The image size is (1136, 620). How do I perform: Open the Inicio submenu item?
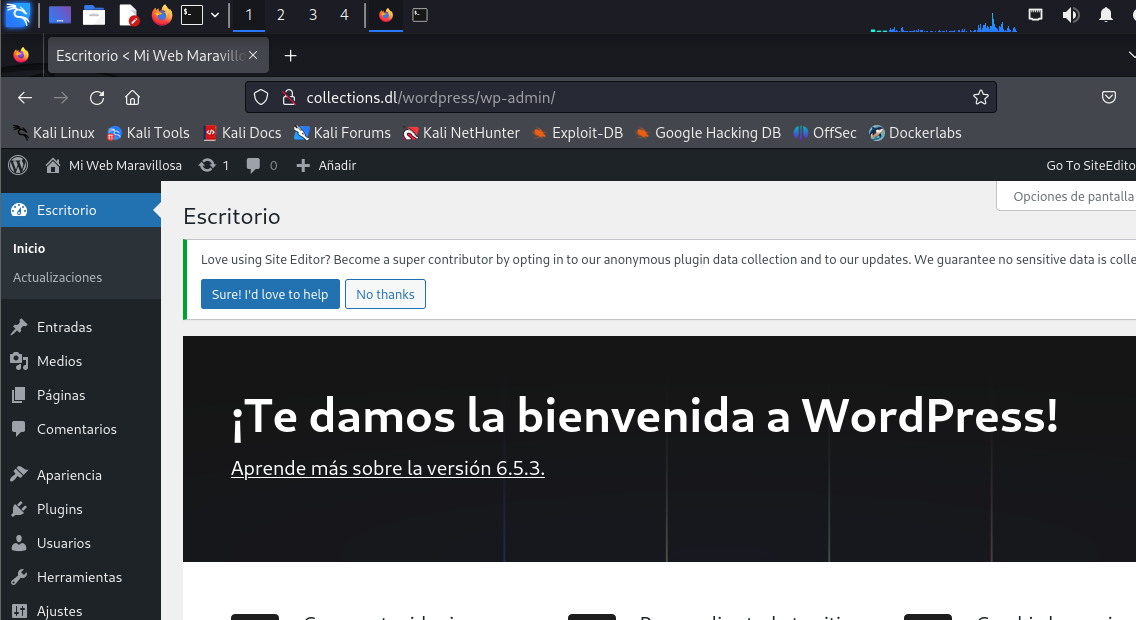click(x=29, y=248)
